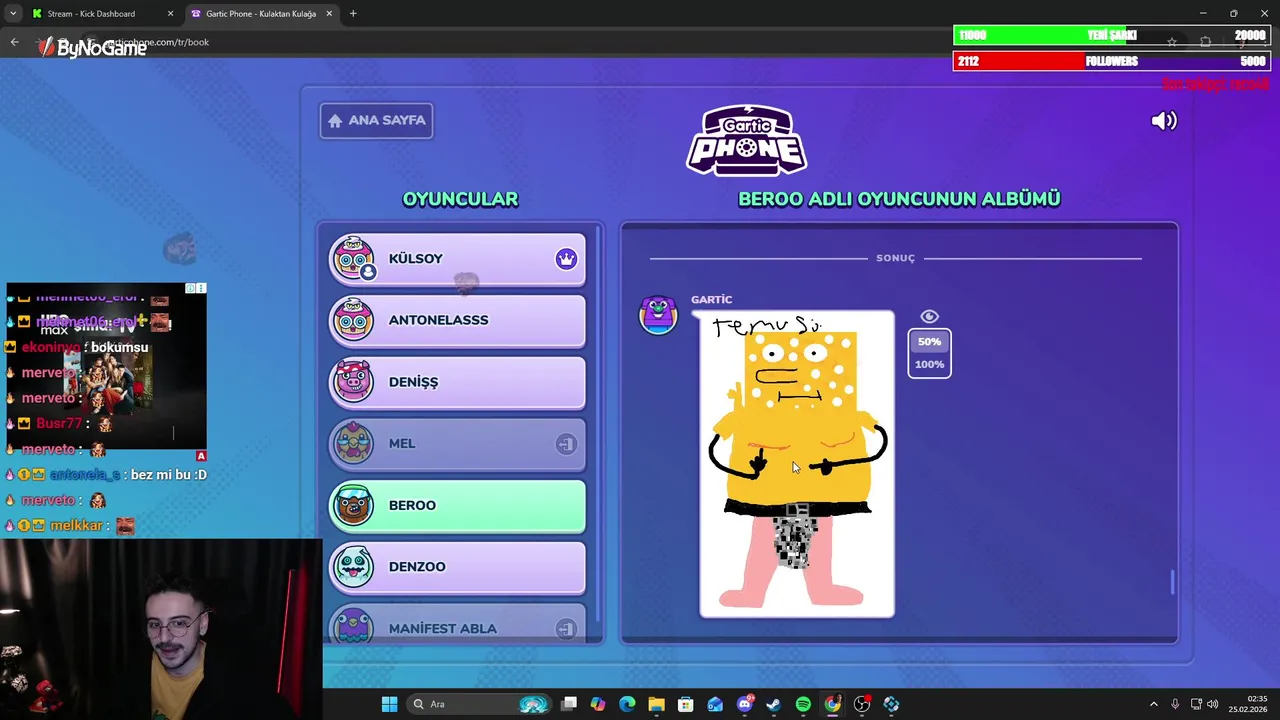Open Task View from taskbar

(x=569, y=704)
